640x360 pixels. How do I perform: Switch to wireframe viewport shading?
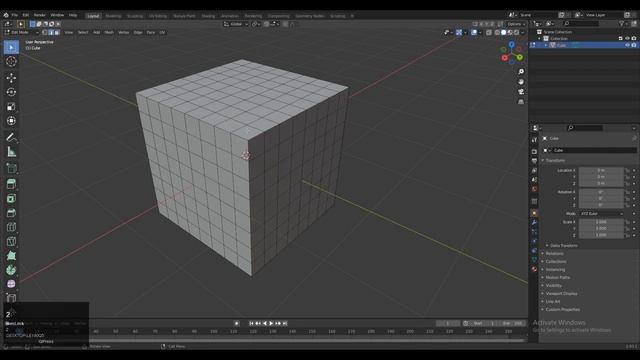coord(497,32)
